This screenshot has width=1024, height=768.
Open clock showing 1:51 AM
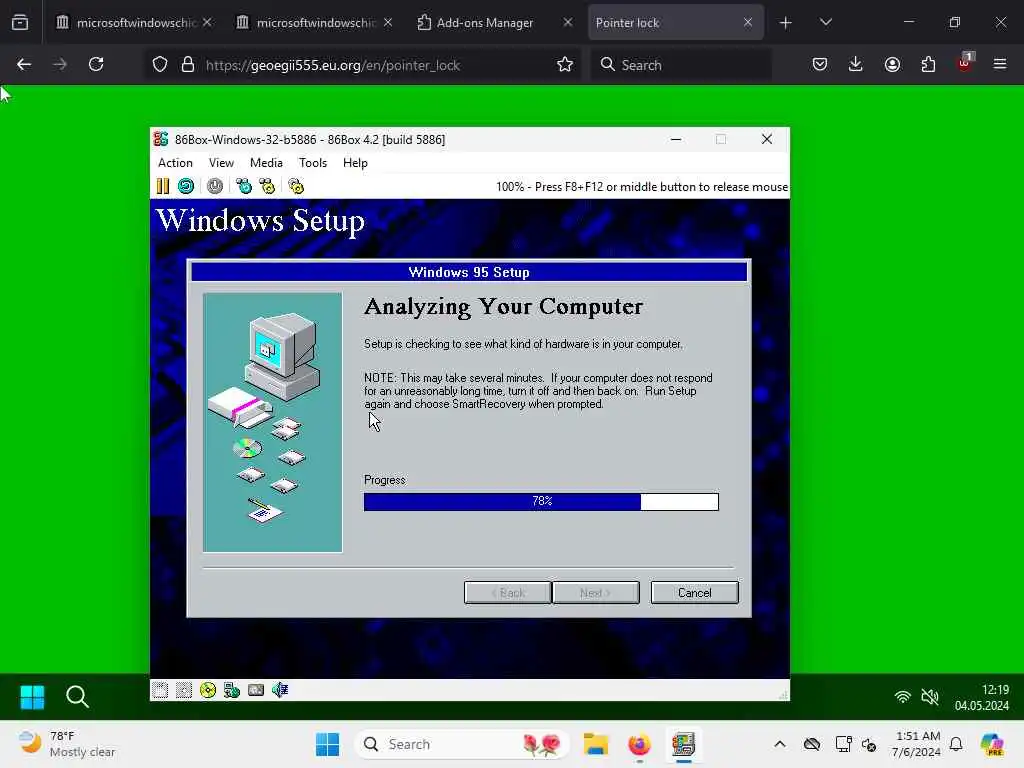917,744
